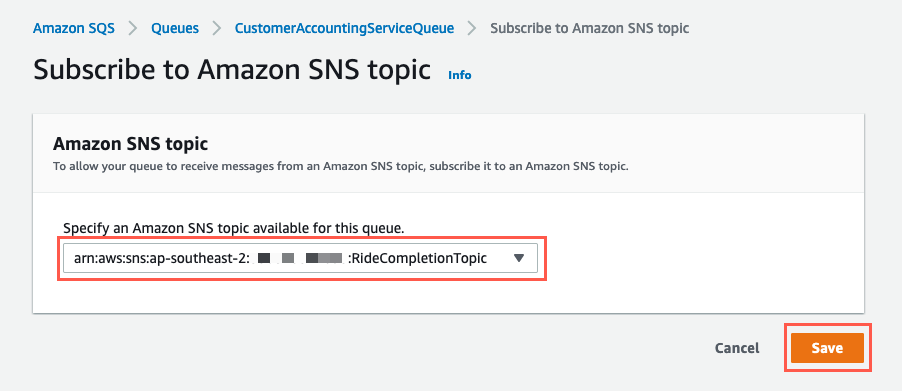This screenshot has height=391, width=902.
Task: Click the RideCompletionTopic text in the selector
Action: (x=418, y=259)
